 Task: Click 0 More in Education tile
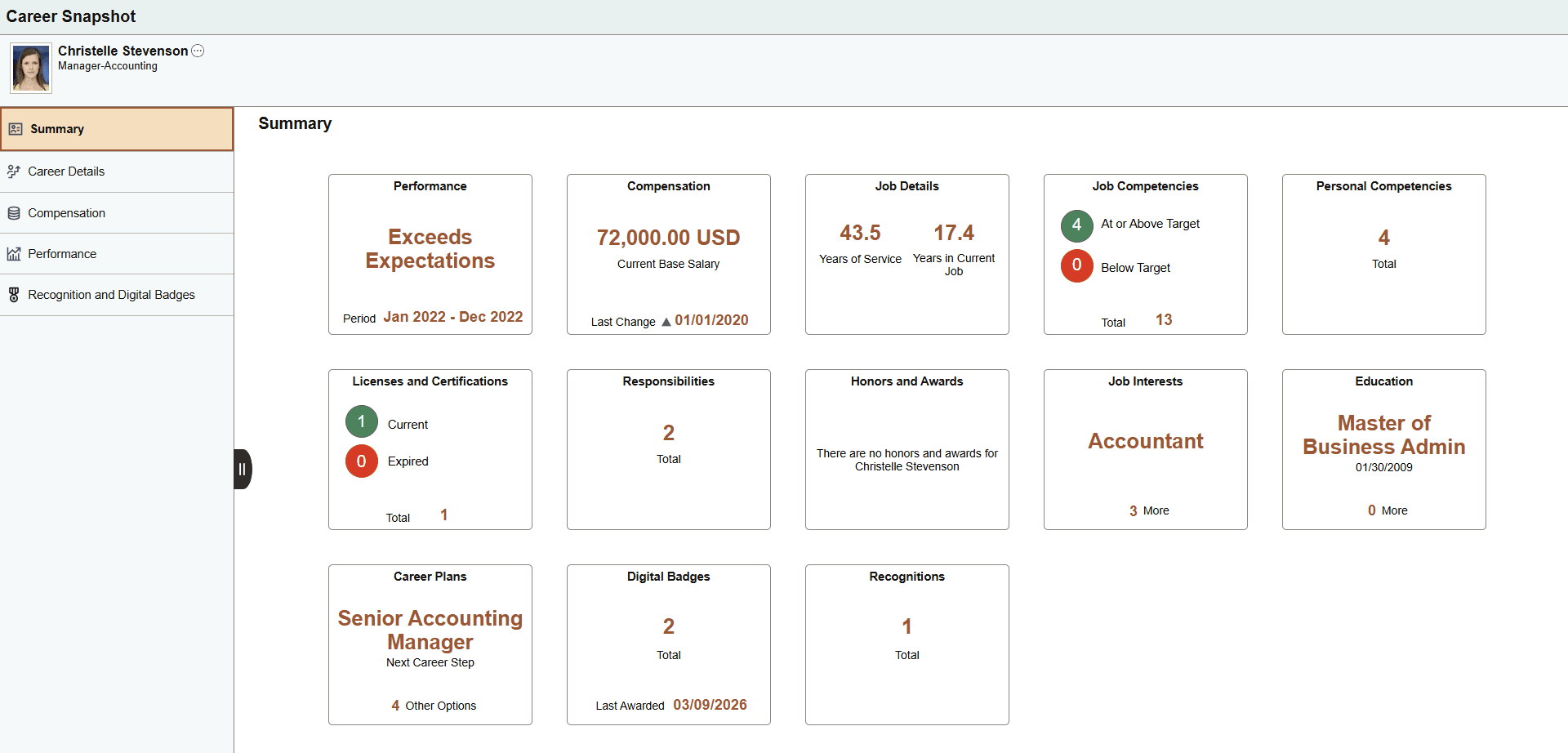pyautogui.click(x=1388, y=510)
